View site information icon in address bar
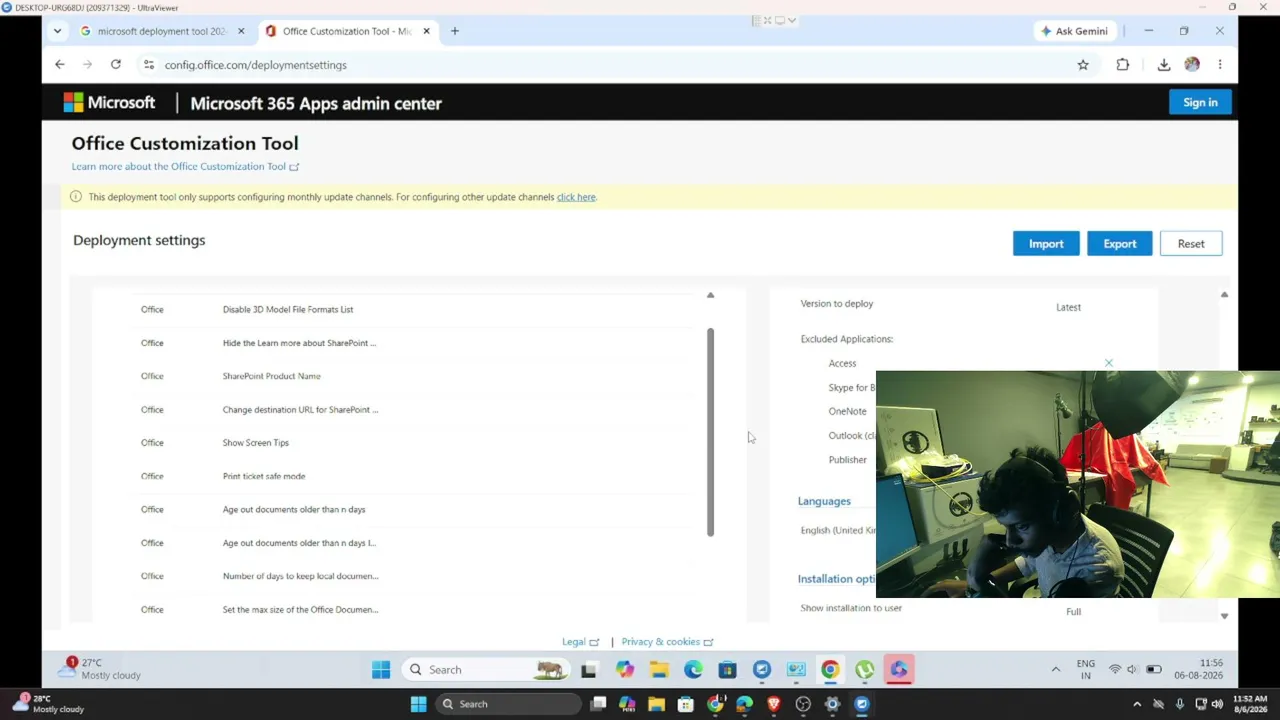 click(x=148, y=65)
